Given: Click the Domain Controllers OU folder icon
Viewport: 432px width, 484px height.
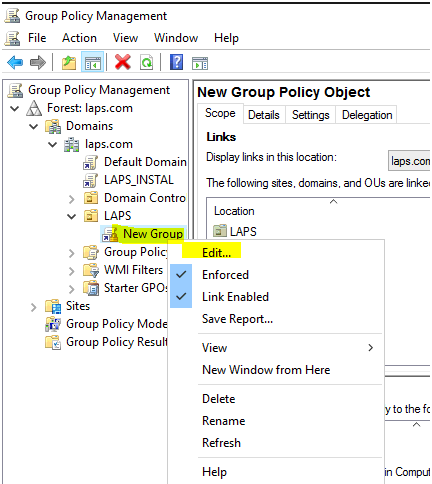Looking at the screenshot, I should point(91,198).
